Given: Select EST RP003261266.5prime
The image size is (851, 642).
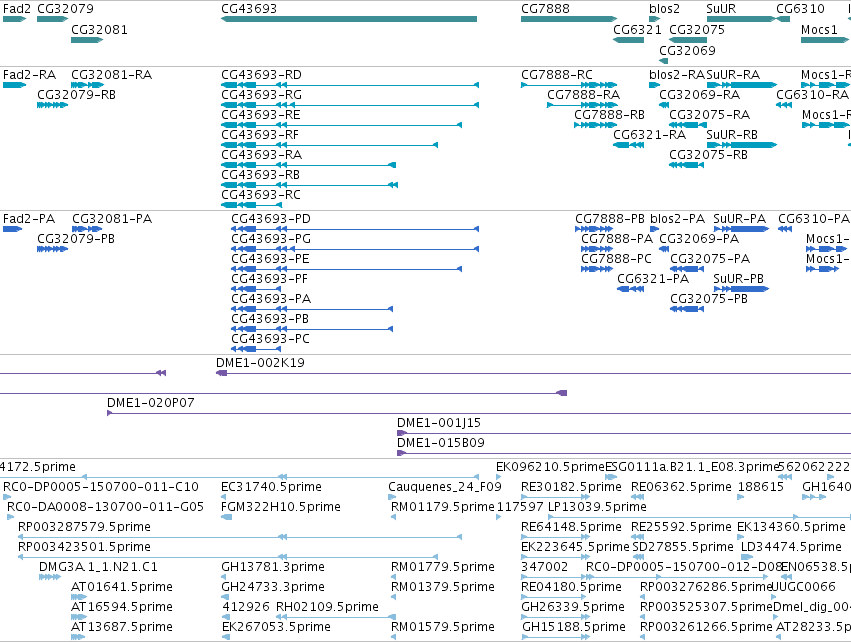Looking at the screenshot, I should pyautogui.click(x=644, y=637).
